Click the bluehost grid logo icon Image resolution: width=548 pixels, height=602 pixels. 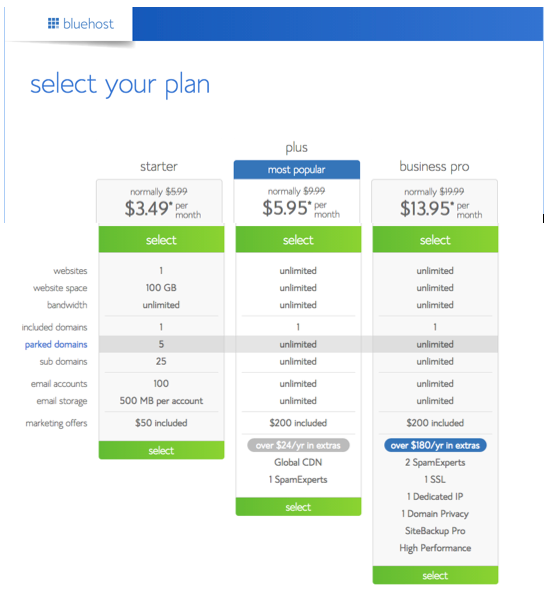[53, 23]
